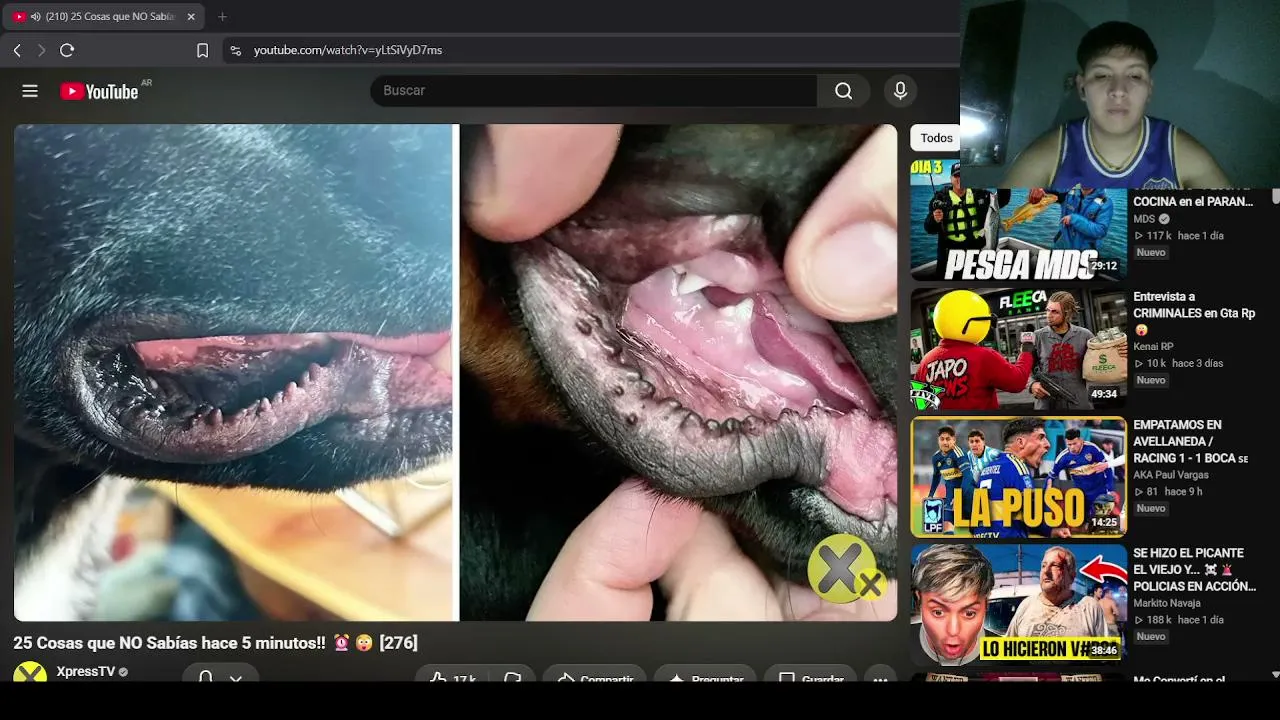The height and width of the screenshot is (720, 1280).
Task: Visit the Markito Navaja channel
Action: click(x=1167, y=603)
